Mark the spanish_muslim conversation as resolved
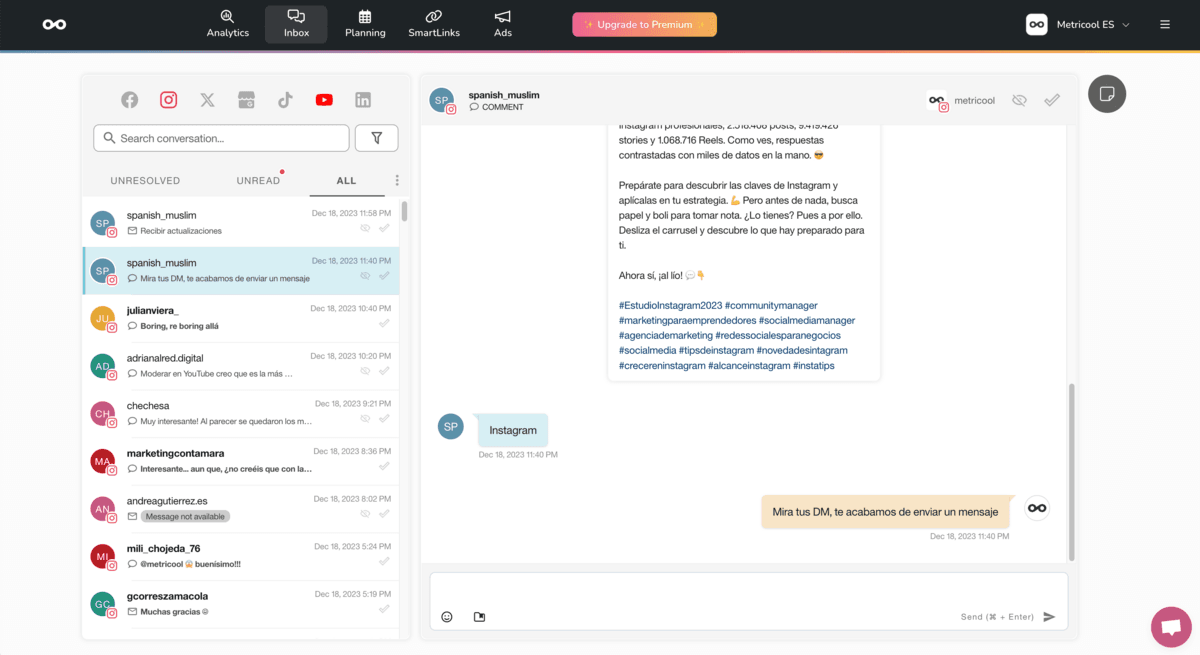The image size is (1200, 655). 1051,100
